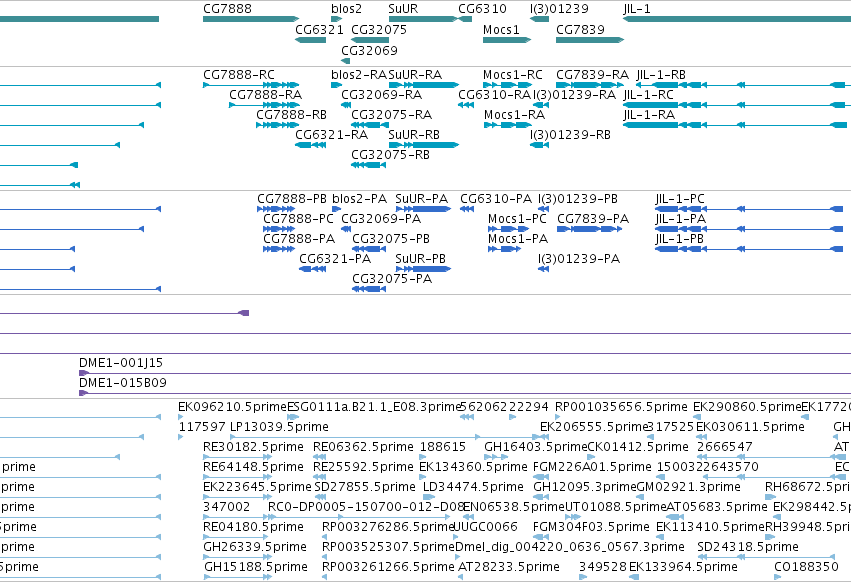The height and width of the screenshot is (582, 851).
Task: Open EST GH26339.5prime
Action: pos(255,547)
